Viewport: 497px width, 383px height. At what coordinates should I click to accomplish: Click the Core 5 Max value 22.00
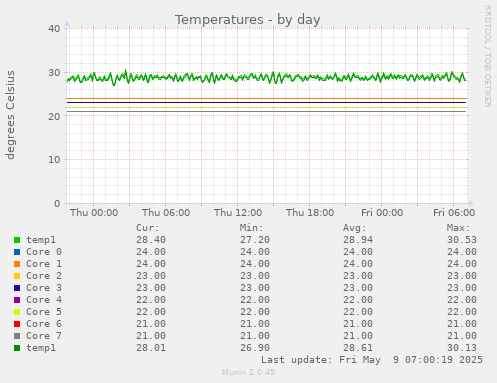tap(462, 312)
